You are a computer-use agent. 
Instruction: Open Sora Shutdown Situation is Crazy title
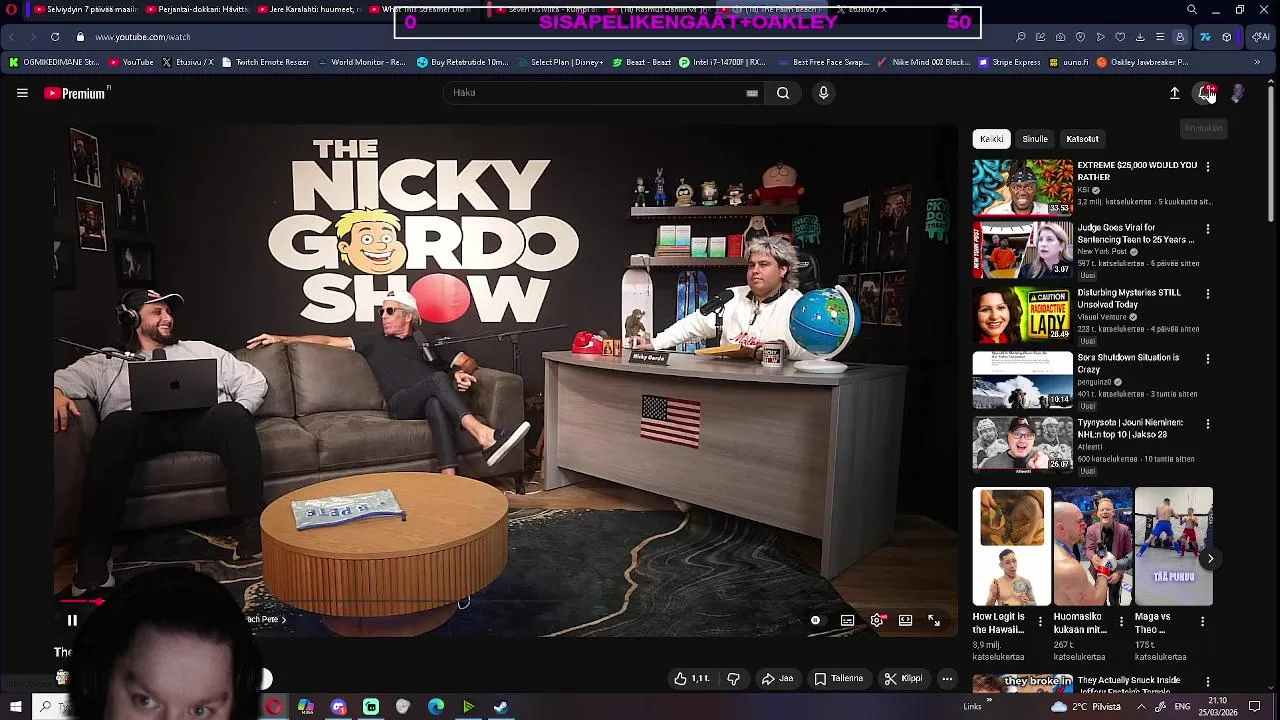[1128, 363]
